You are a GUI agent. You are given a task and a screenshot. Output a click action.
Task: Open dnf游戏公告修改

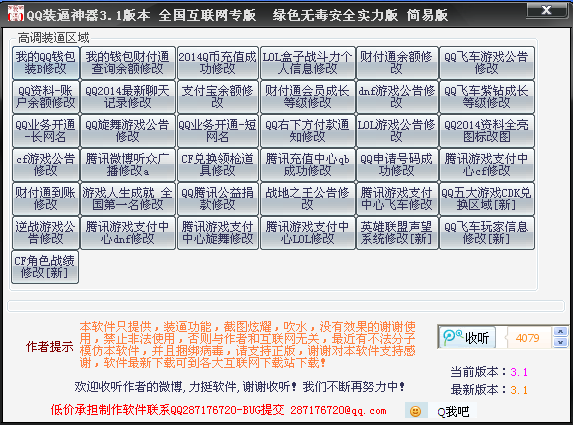point(396,97)
